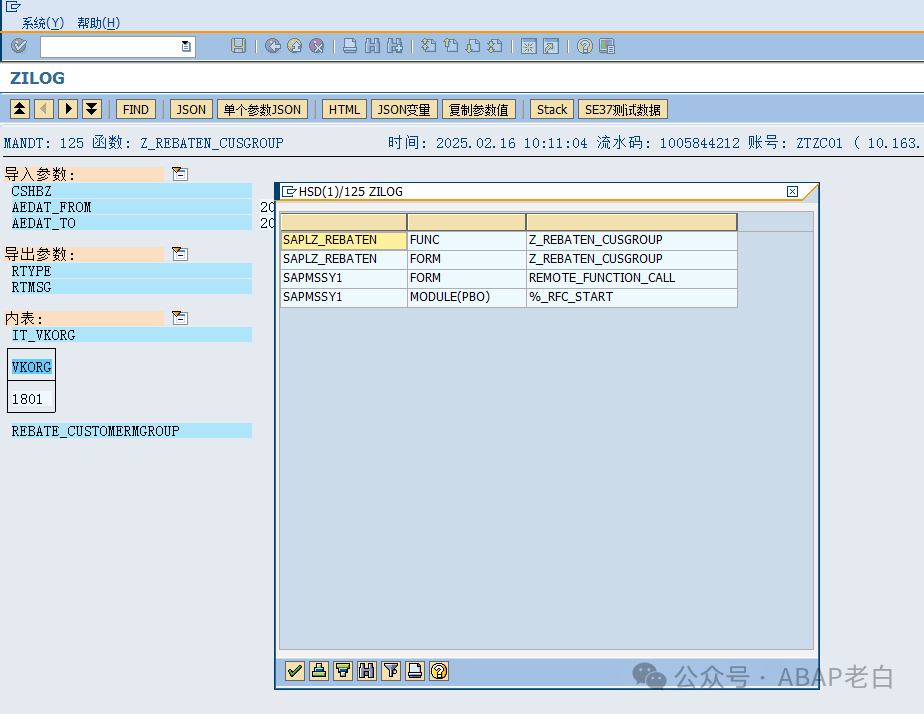
Task: Open the 帮助(H) menu
Action: point(98,23)
